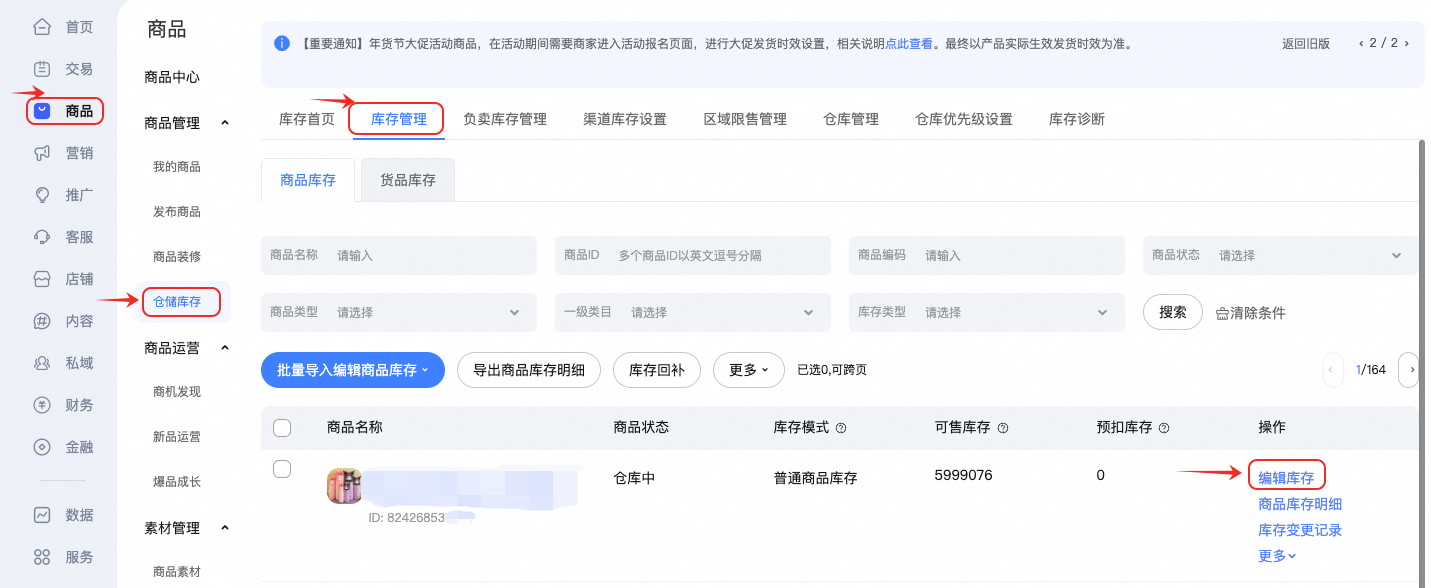Screen dimensions: 1431x588
Task: Open the 库存类型 dropdown
Action: pyautogui.click(x=987, y=312)
